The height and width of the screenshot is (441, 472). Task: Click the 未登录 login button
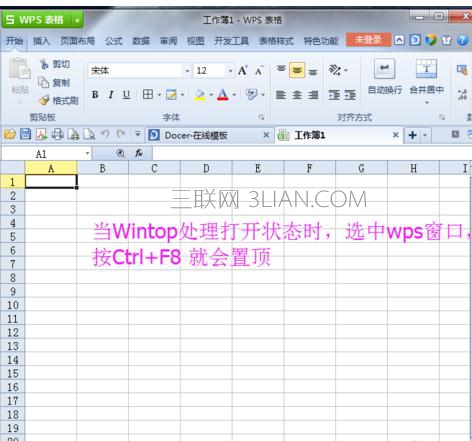coord(368,40)
